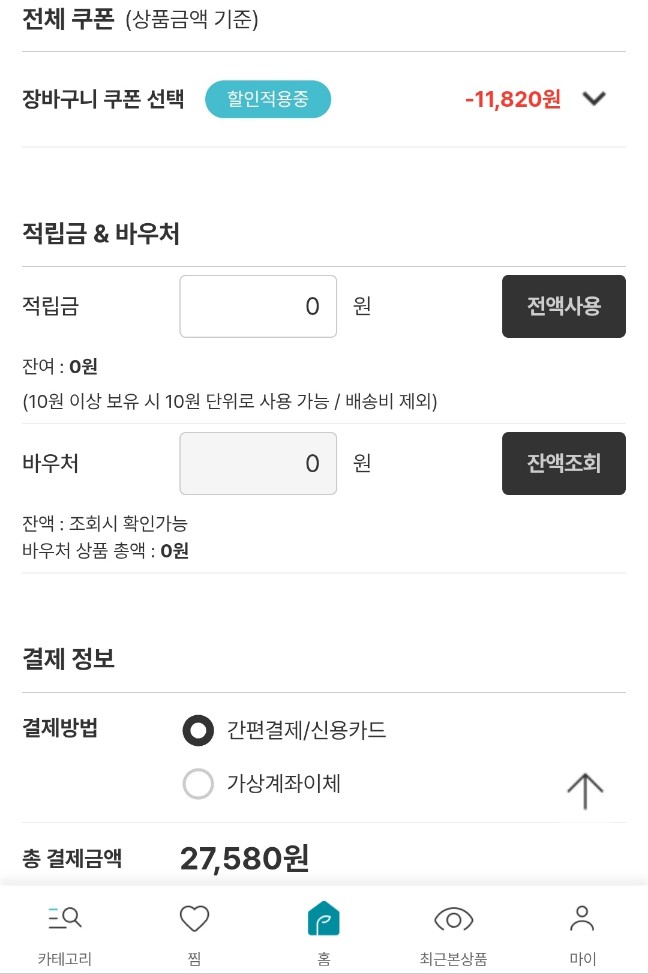Click the 잔액조회 button
Viewport: 648px width, 974px height.
[564, 463]
